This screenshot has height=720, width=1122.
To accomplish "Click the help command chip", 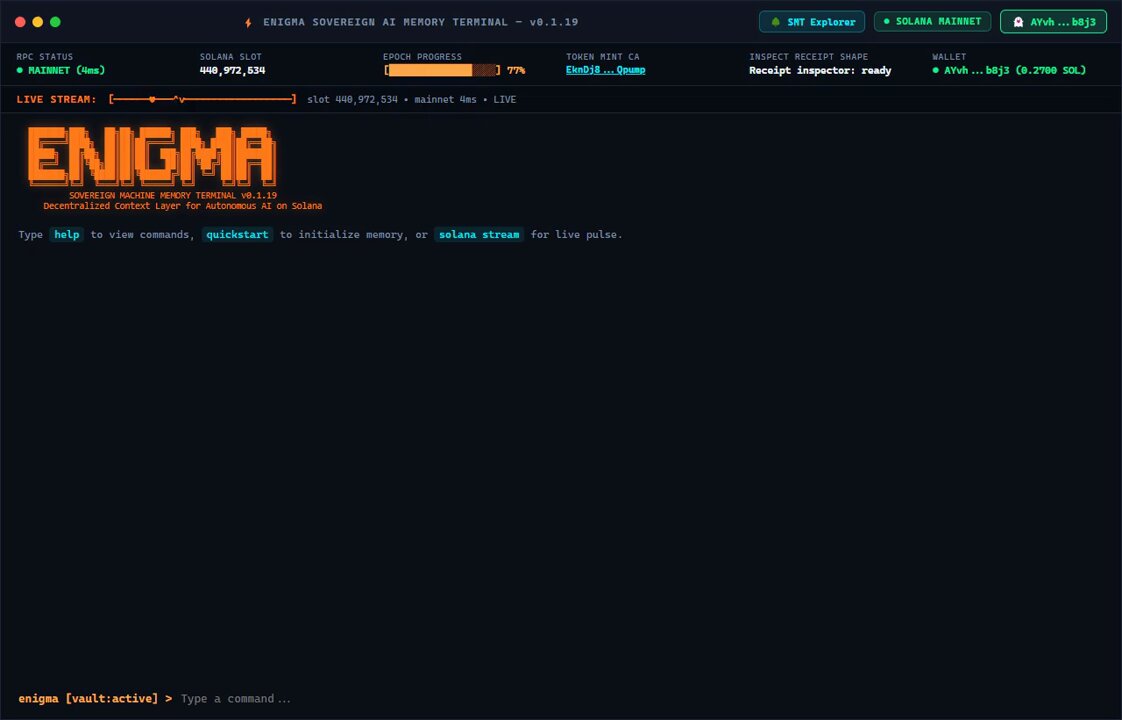I will point(67,235).
